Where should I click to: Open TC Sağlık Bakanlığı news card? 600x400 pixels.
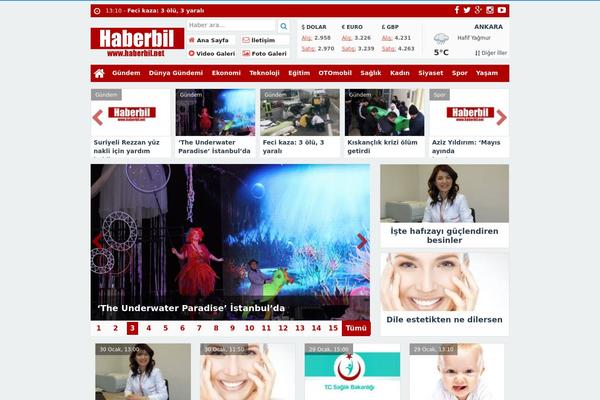(x=352, y=372)
